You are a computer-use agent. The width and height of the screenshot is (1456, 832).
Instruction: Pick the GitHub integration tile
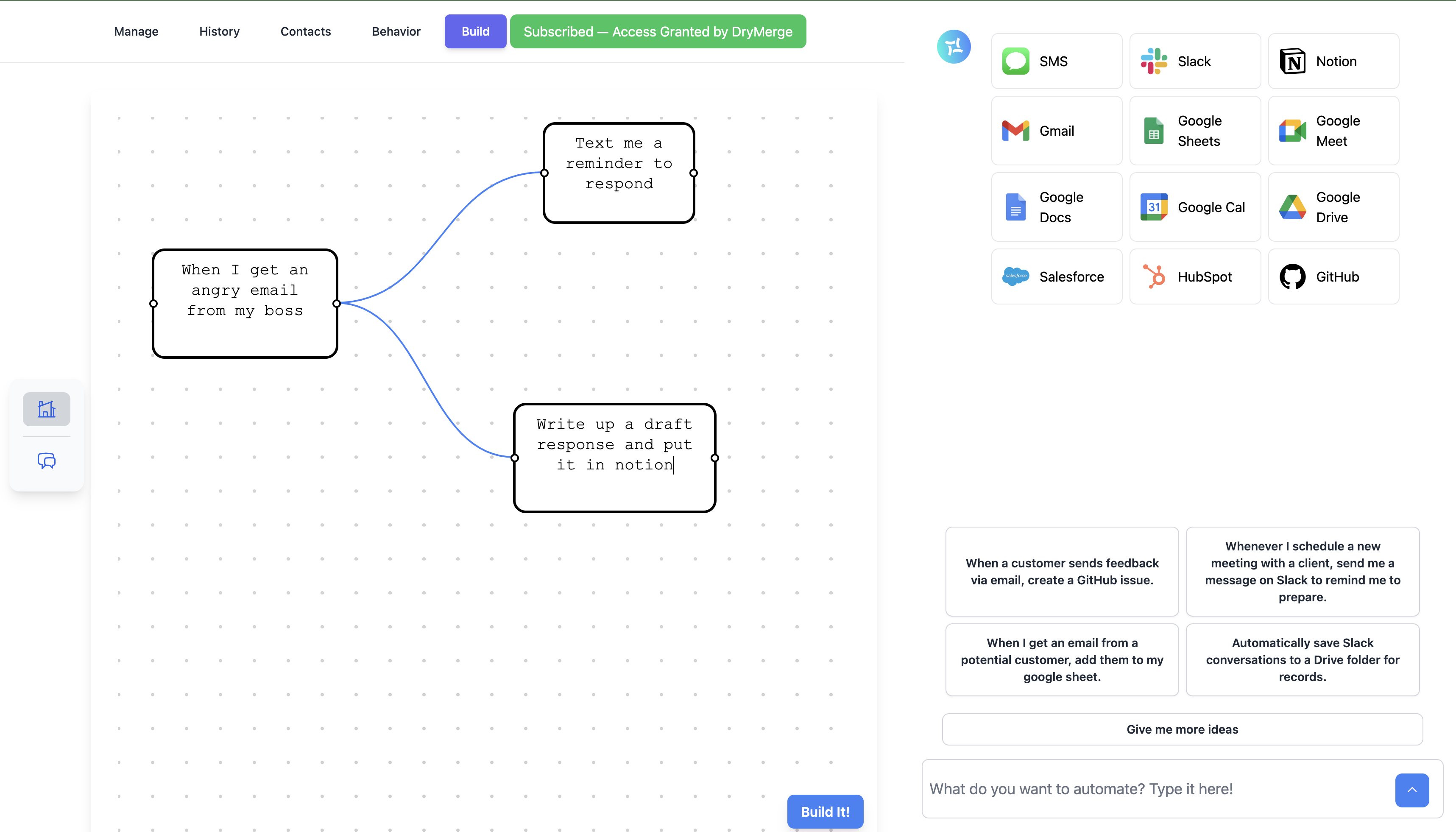coord(1333,276)
